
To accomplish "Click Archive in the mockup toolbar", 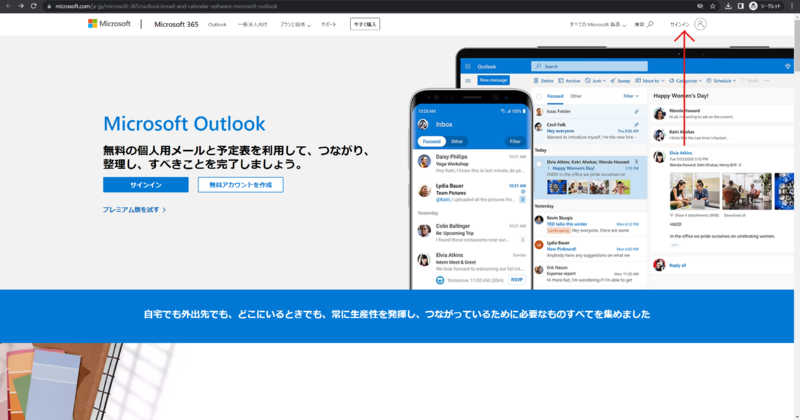I will (569, 81).
